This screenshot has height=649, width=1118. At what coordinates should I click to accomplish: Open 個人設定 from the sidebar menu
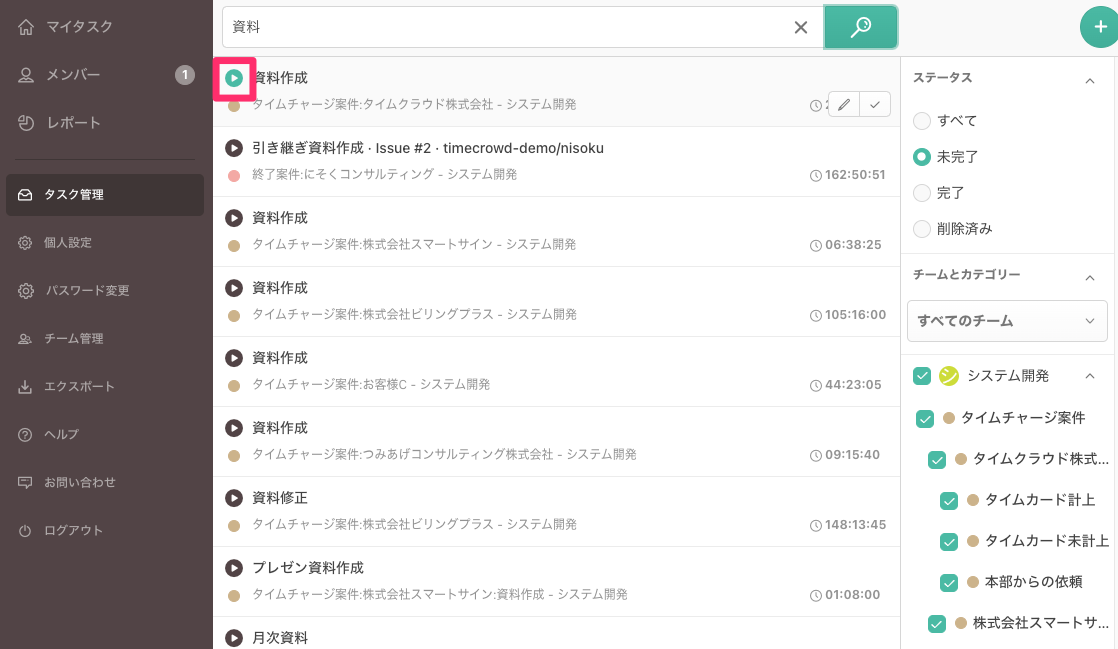[x=62, y=243]
